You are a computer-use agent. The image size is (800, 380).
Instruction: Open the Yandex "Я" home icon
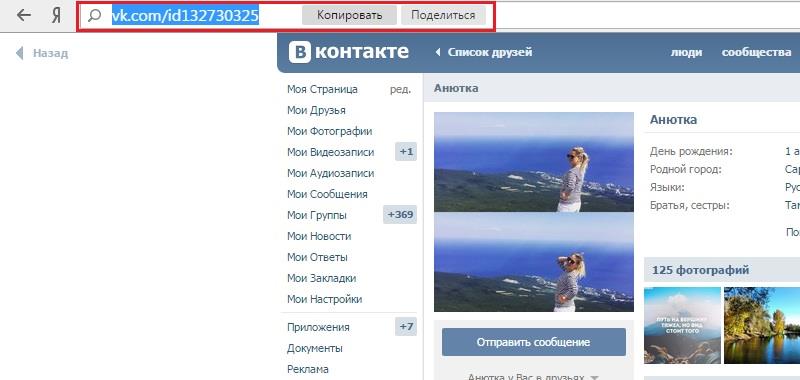click(56, 16)
